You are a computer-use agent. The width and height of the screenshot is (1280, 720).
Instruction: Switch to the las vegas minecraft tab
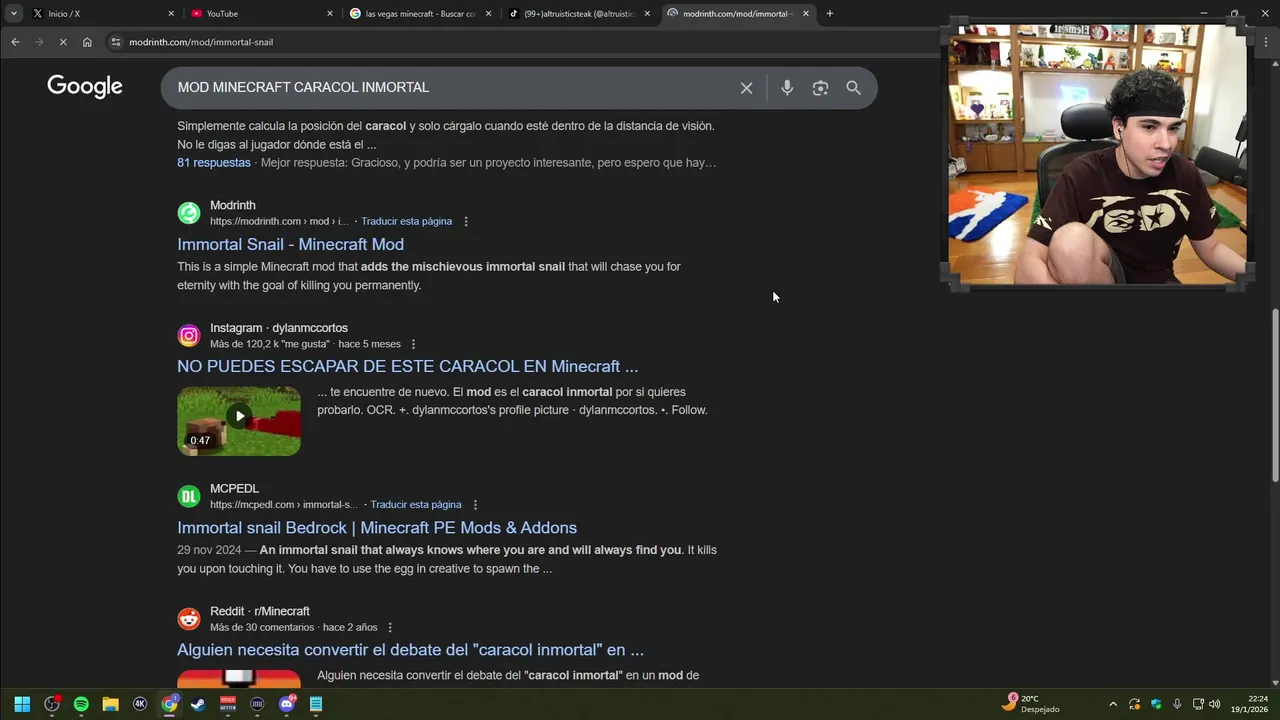coord(420,13)
